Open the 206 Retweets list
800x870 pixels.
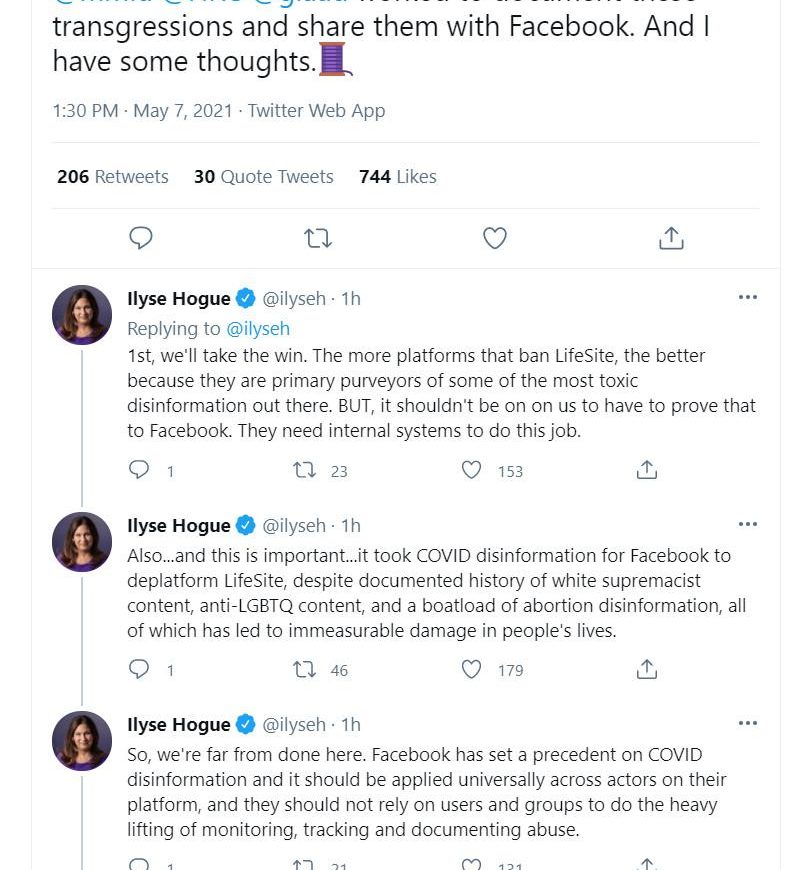[x=113, y=177]
